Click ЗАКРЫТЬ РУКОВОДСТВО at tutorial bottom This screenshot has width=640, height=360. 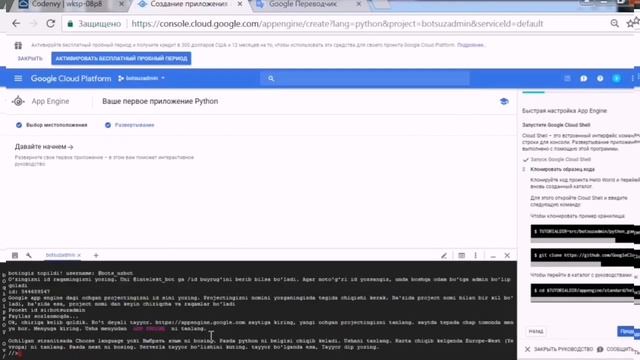point(559,349)
